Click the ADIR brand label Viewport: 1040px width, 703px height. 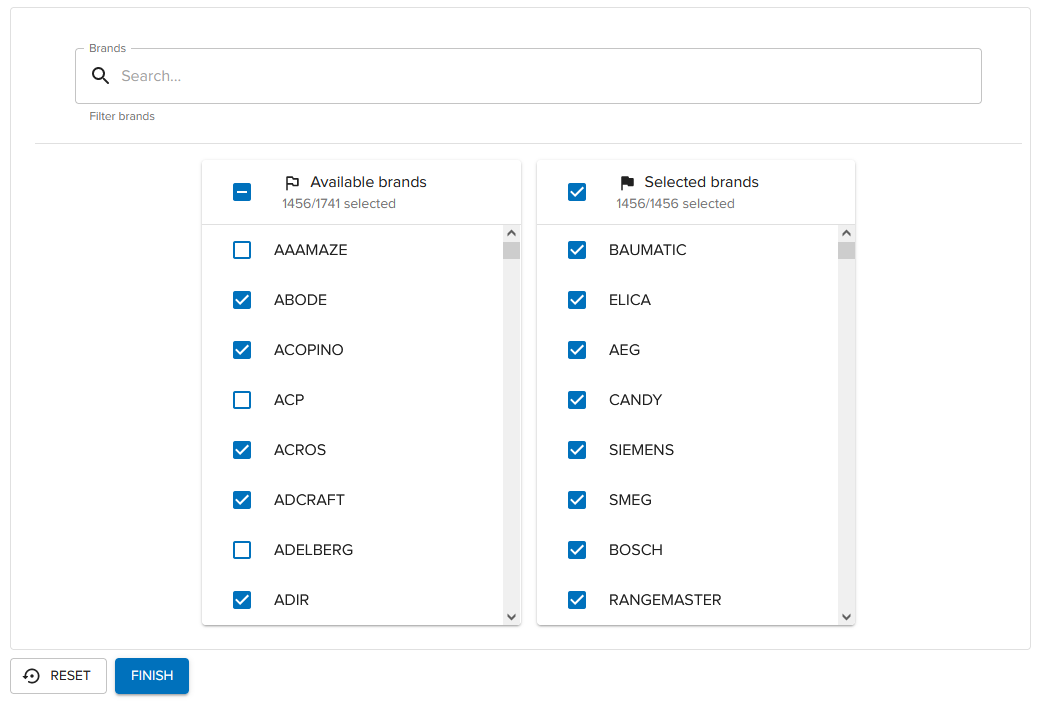(291, 600)
